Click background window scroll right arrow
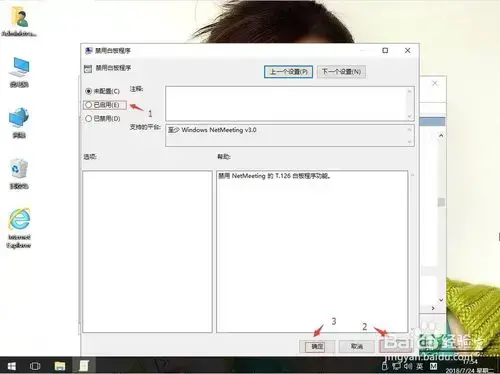The width and height of the screenshot is (500, 374). tap(433, 308)
